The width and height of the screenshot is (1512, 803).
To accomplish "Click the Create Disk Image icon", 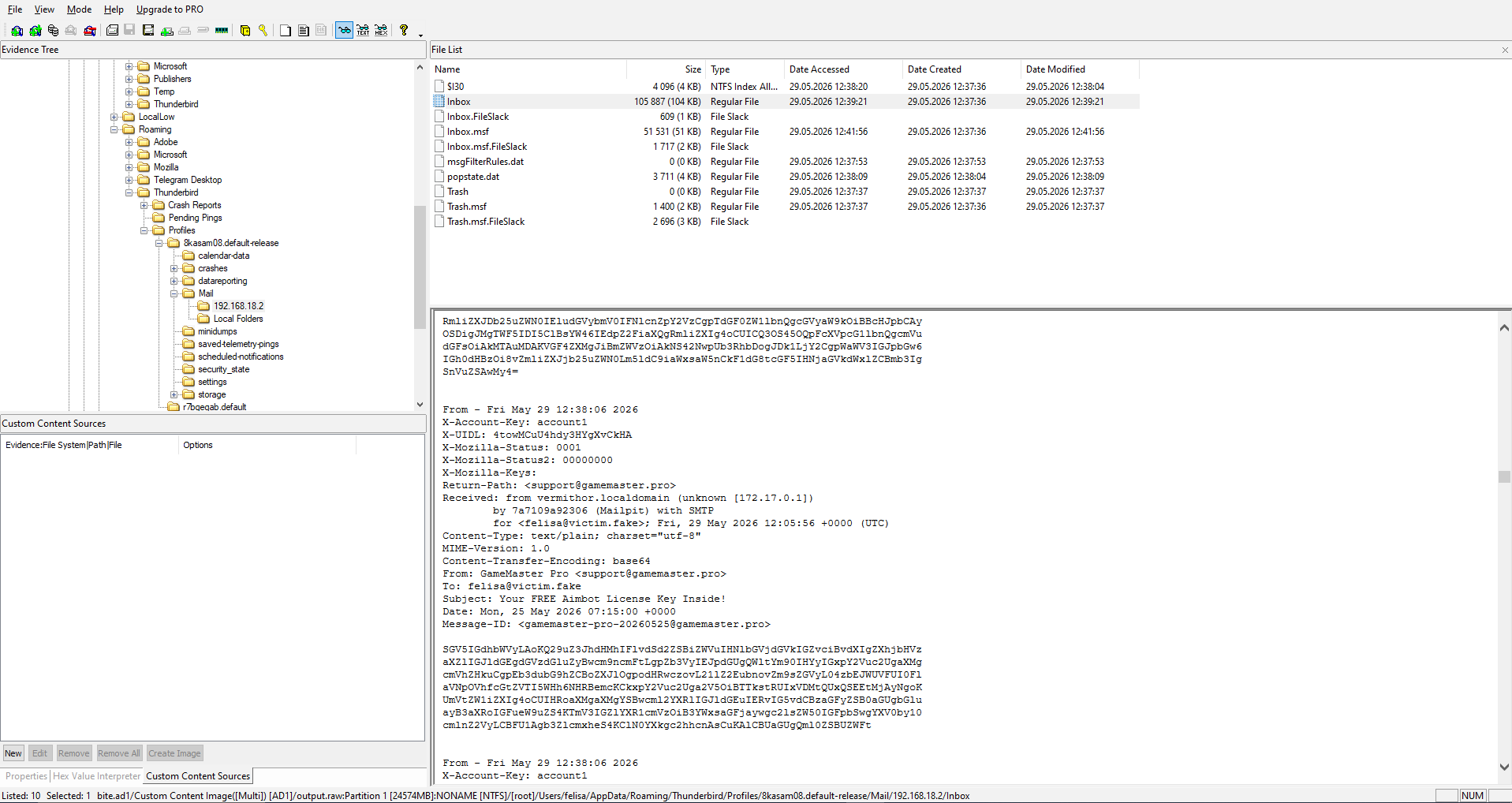I will (112, 30).
